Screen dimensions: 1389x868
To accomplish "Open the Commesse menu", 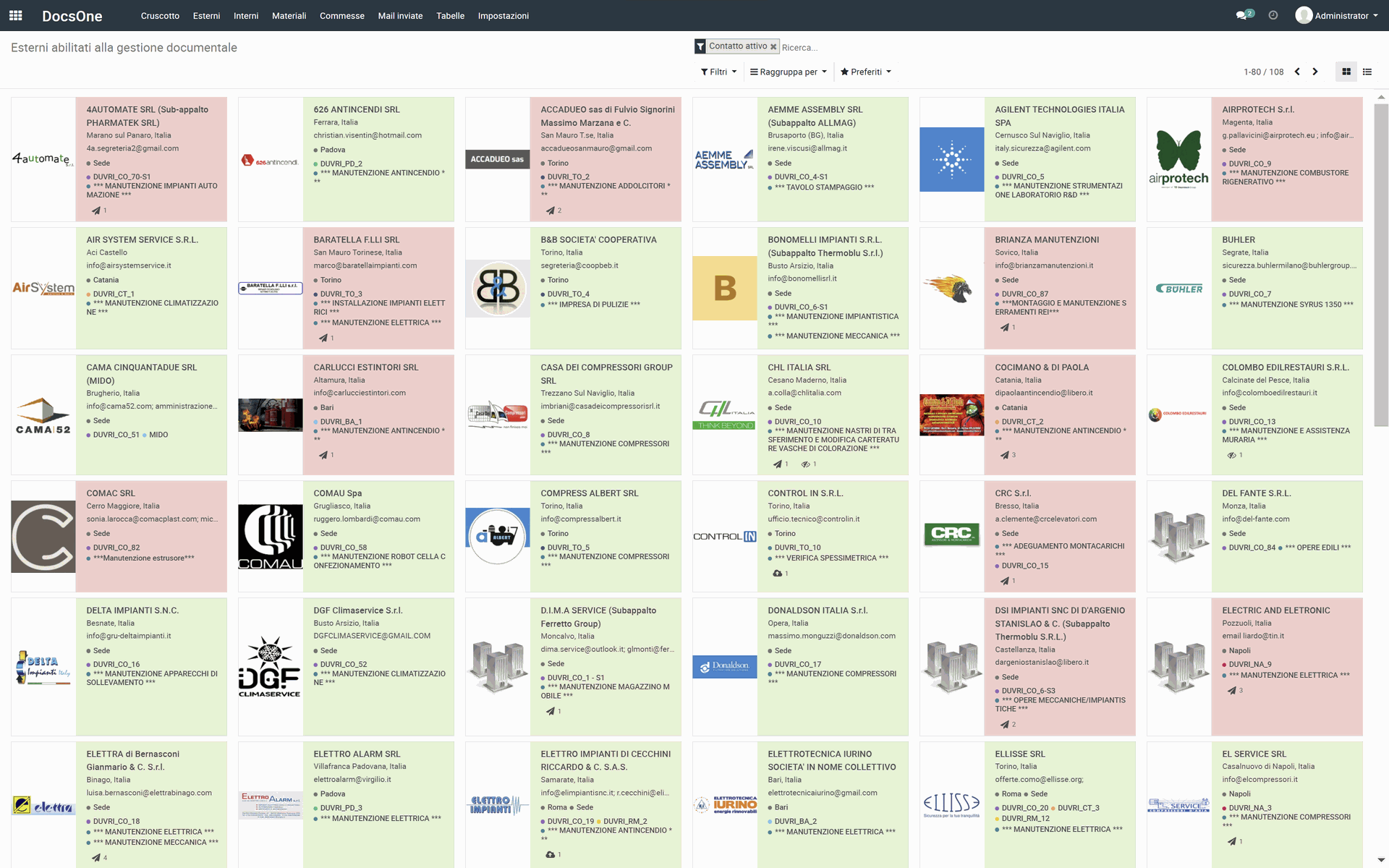I will (x=341, y=15).
